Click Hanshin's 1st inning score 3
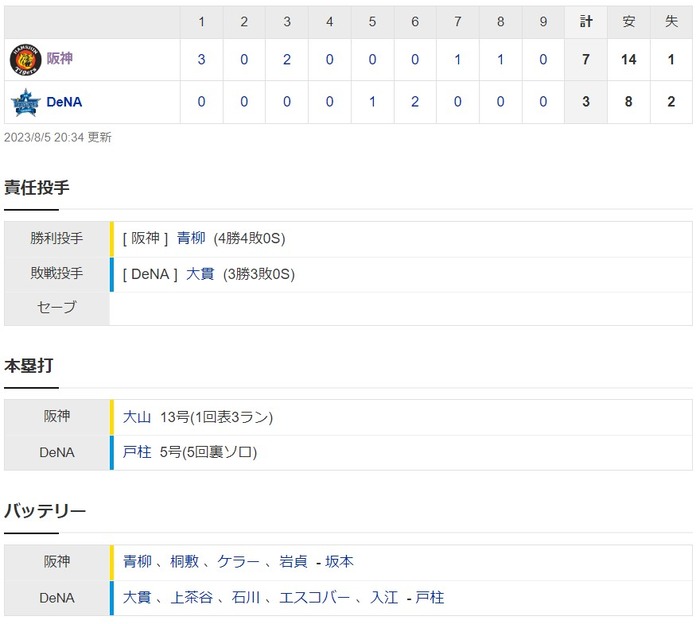The width and height of the screenshot is (700, 624). (201, 60)
